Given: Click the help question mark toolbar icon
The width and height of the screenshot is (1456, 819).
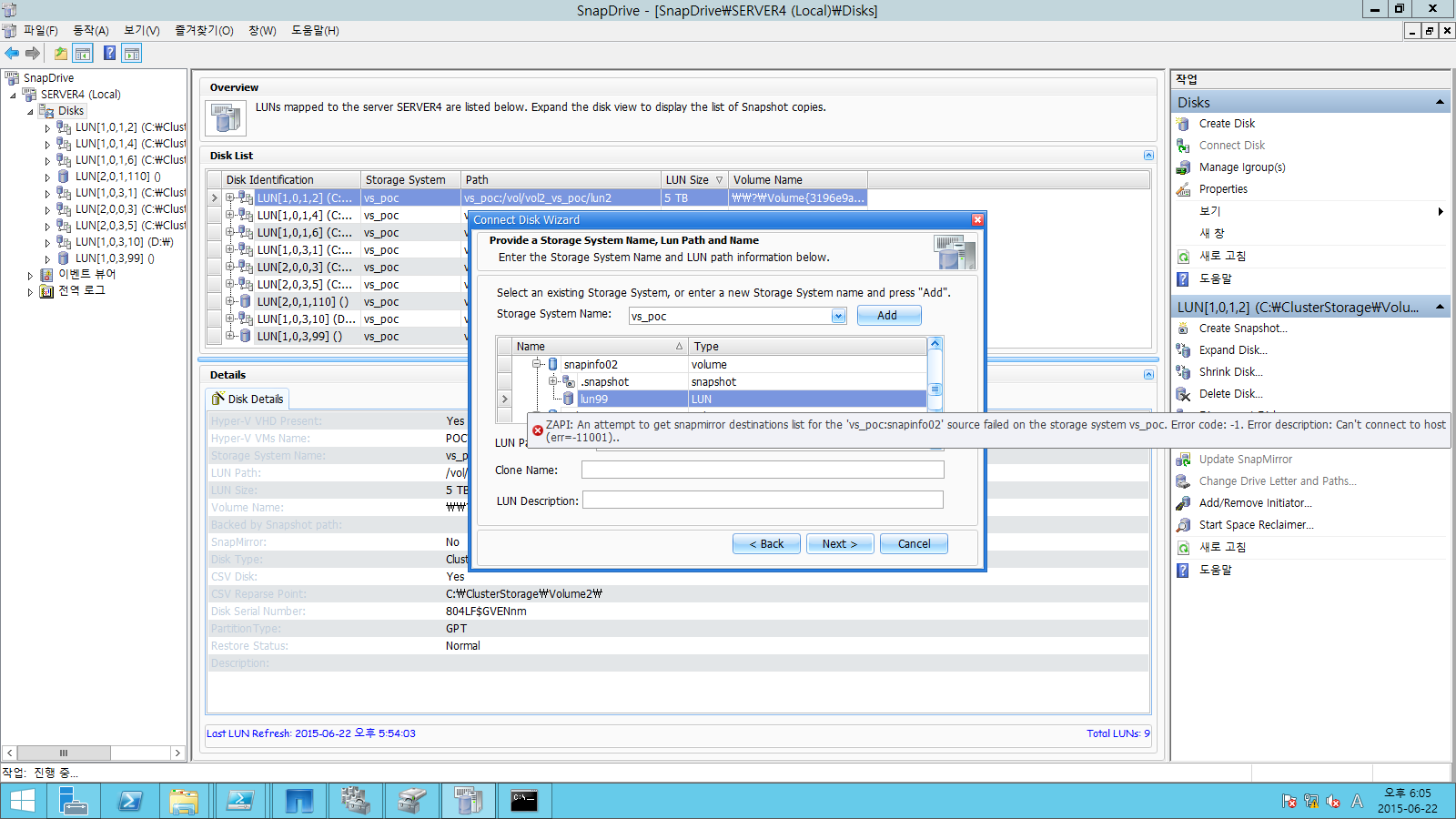Looking at the screenshot, I should pyautogui.click(x=109, y=54).
